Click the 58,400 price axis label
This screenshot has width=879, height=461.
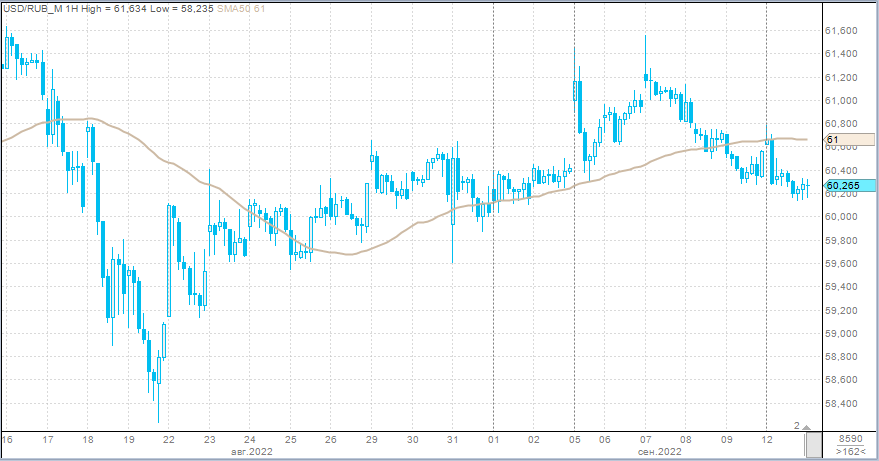(x=842, y=404)
